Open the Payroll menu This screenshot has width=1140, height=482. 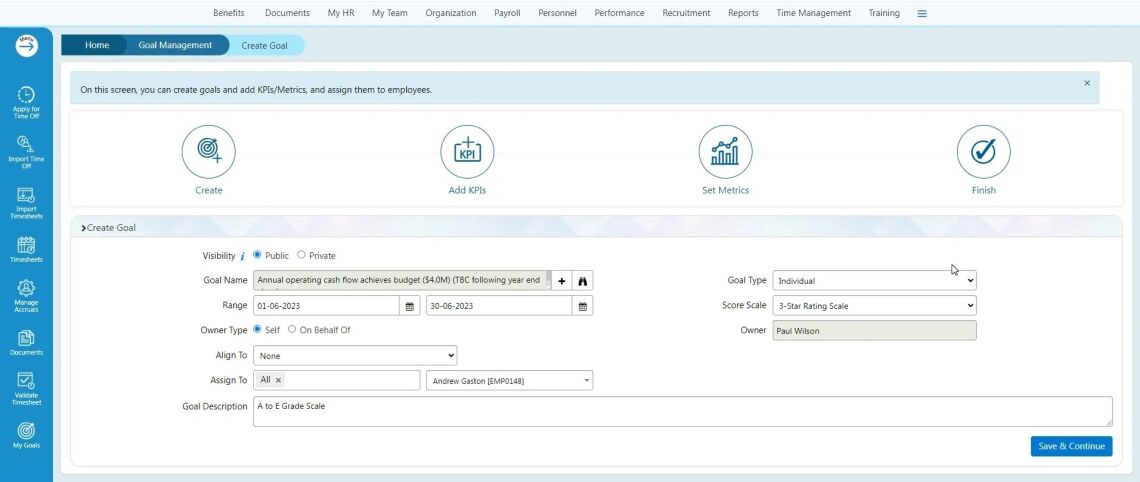[507, 13]
